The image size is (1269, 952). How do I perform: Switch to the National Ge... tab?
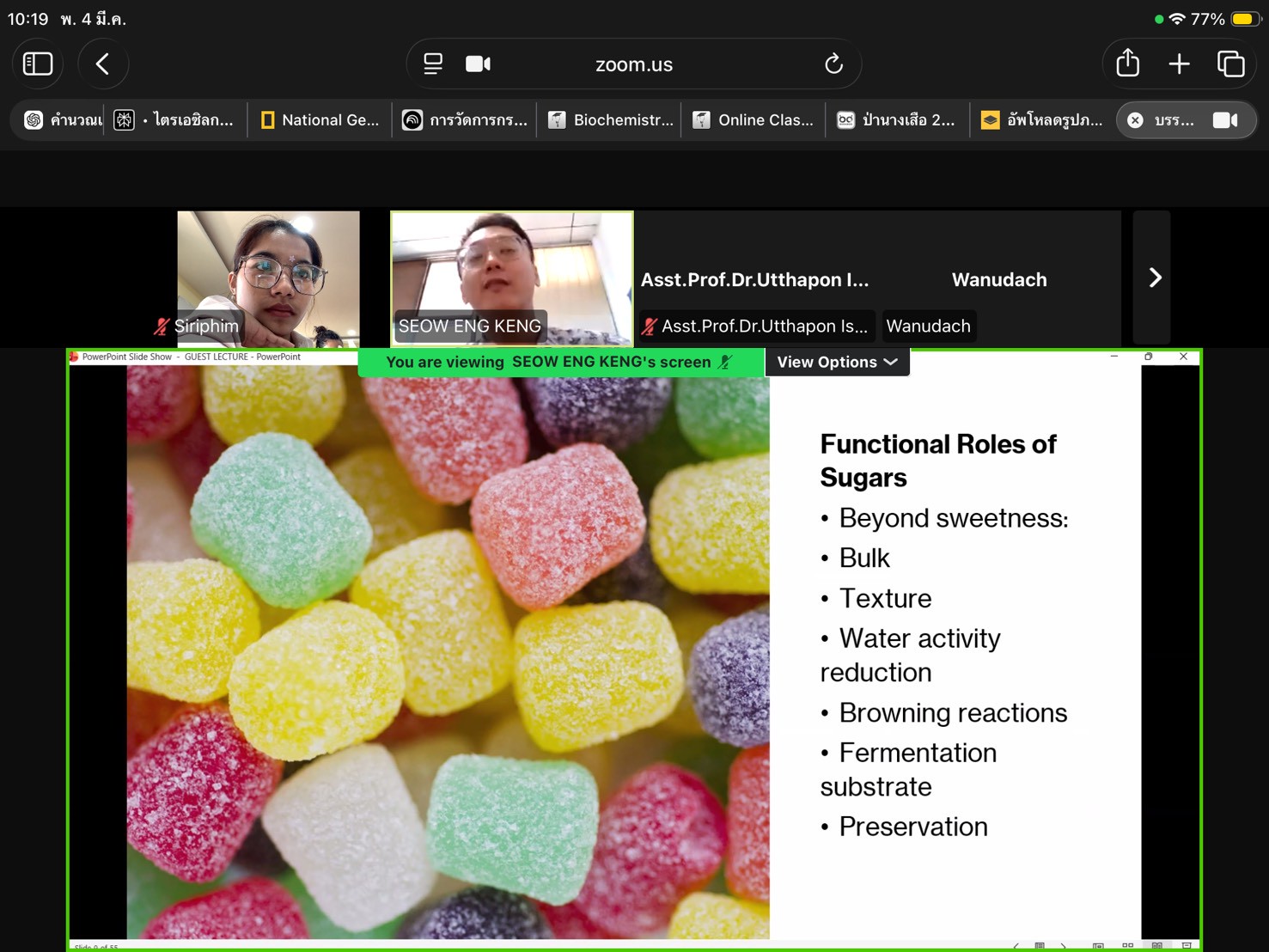point(320,120)
